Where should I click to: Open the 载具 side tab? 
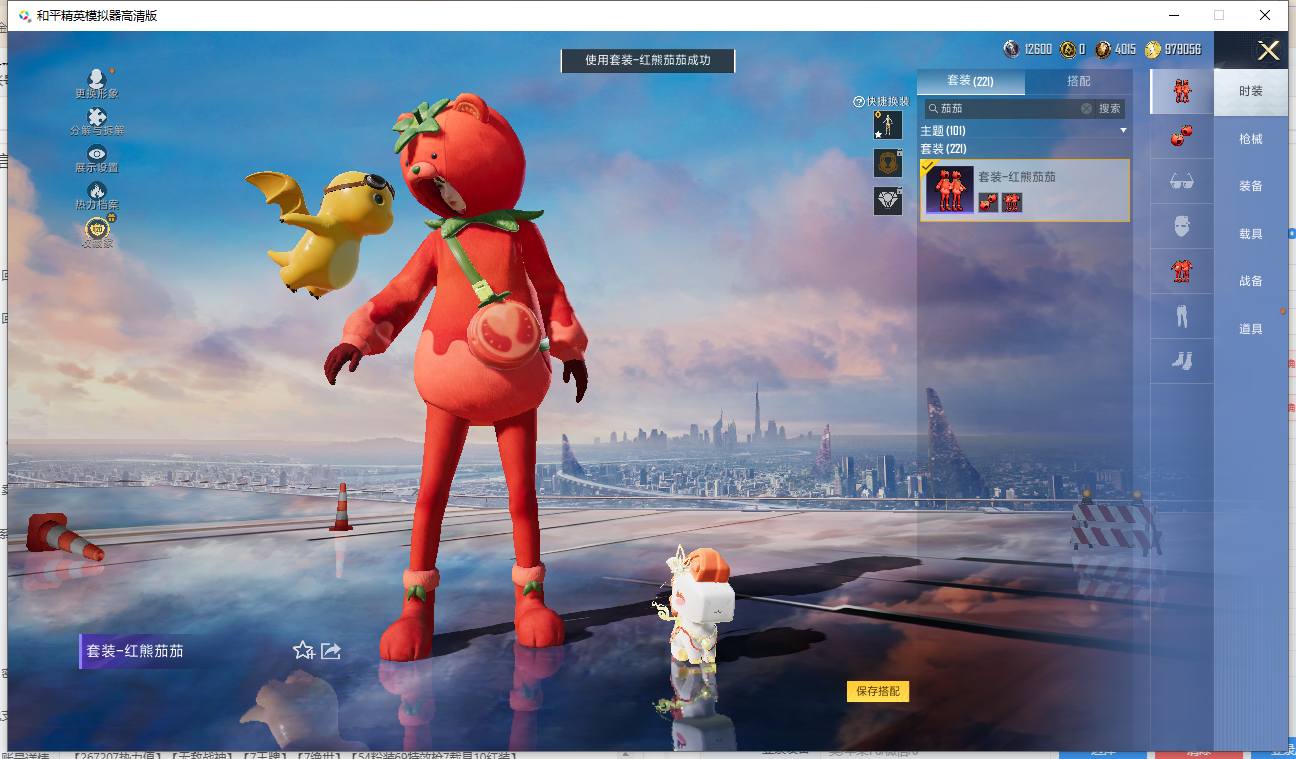pos(1251,234)
